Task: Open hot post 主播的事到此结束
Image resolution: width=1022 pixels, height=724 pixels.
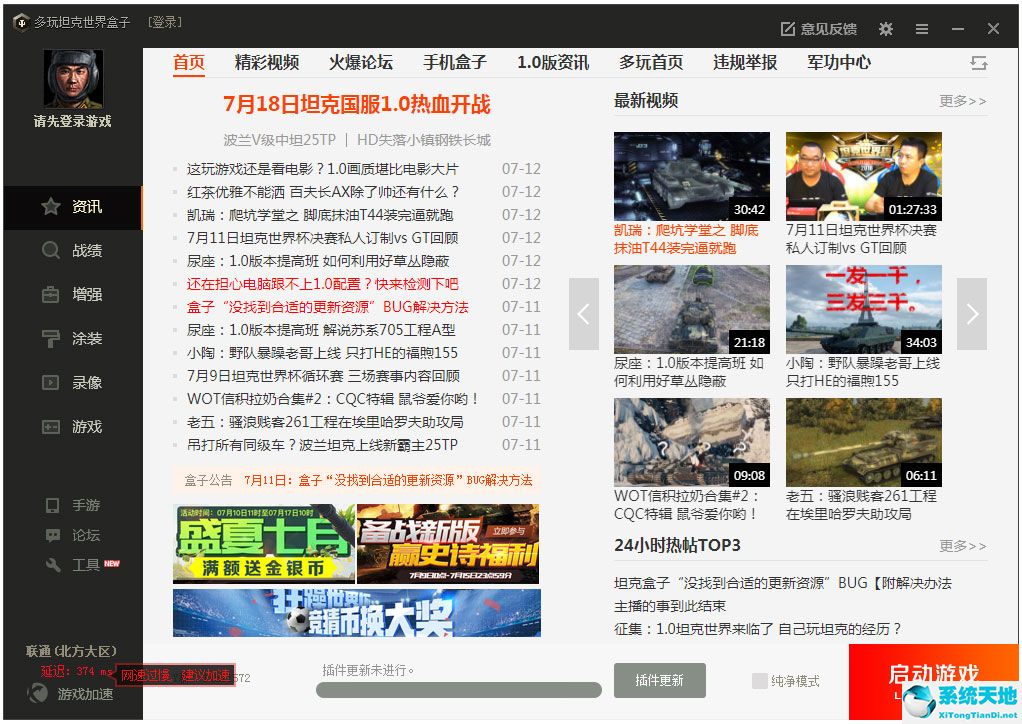Action: (x=670, y=606)
